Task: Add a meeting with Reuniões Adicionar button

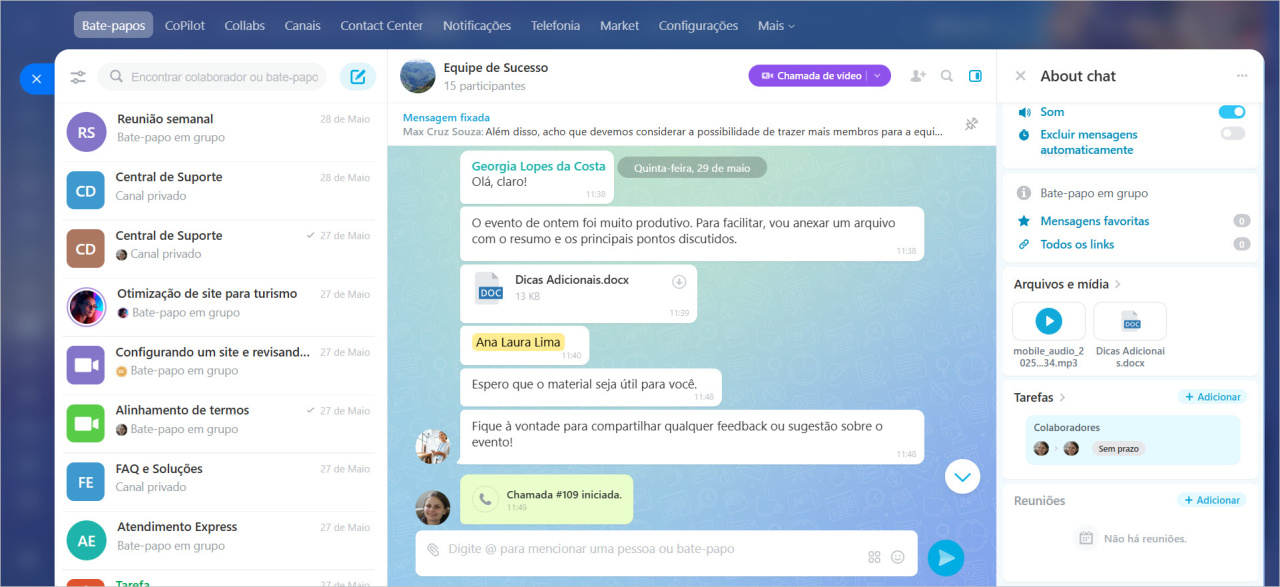Action: coord(1212,500)
